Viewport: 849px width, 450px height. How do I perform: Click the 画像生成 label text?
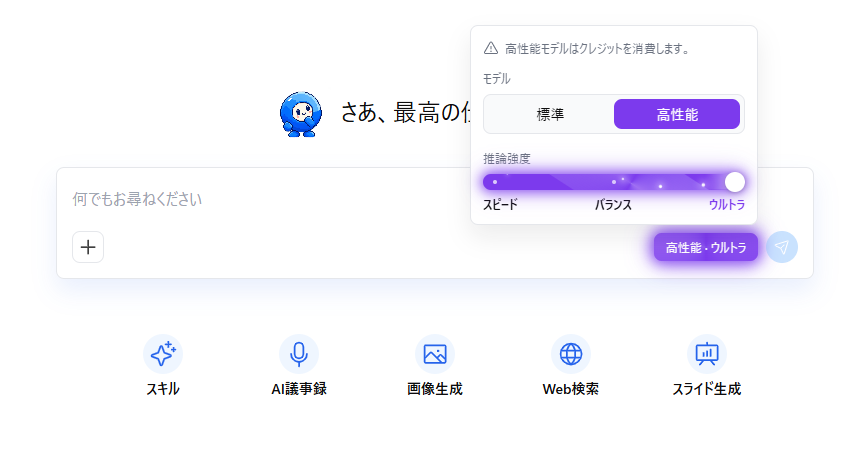pos(435,389)
